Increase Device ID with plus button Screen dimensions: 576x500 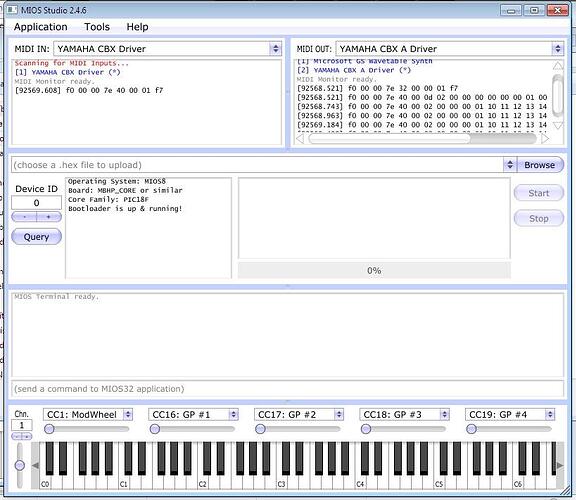[49, 217]
